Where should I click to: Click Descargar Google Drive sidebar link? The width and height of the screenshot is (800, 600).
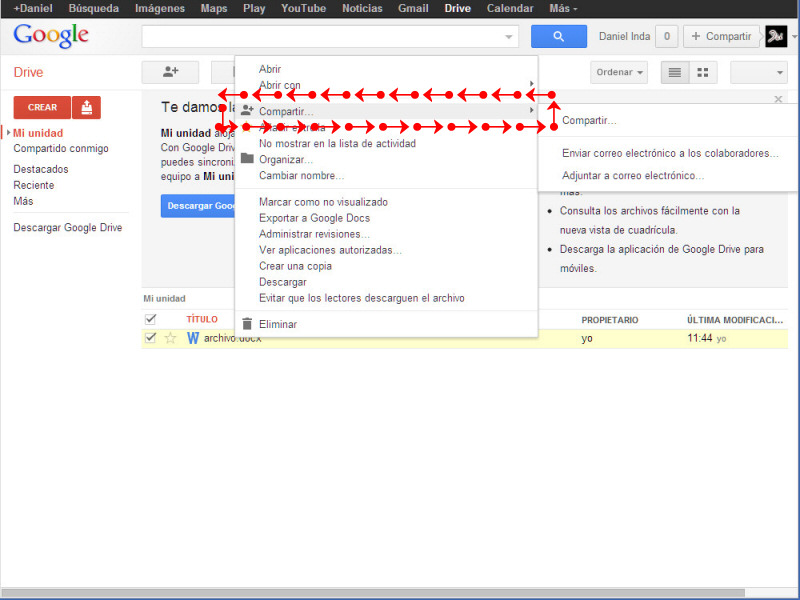point(68,228)
